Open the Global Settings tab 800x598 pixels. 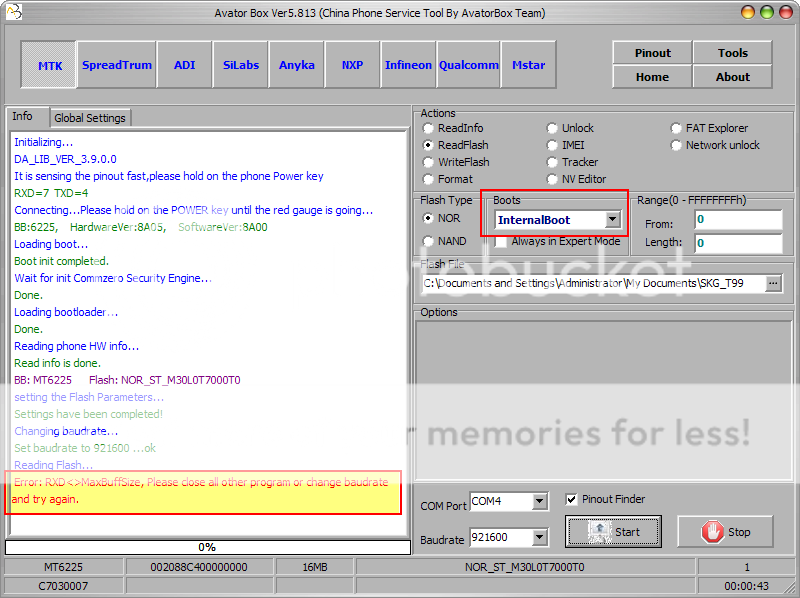(90, 118)
